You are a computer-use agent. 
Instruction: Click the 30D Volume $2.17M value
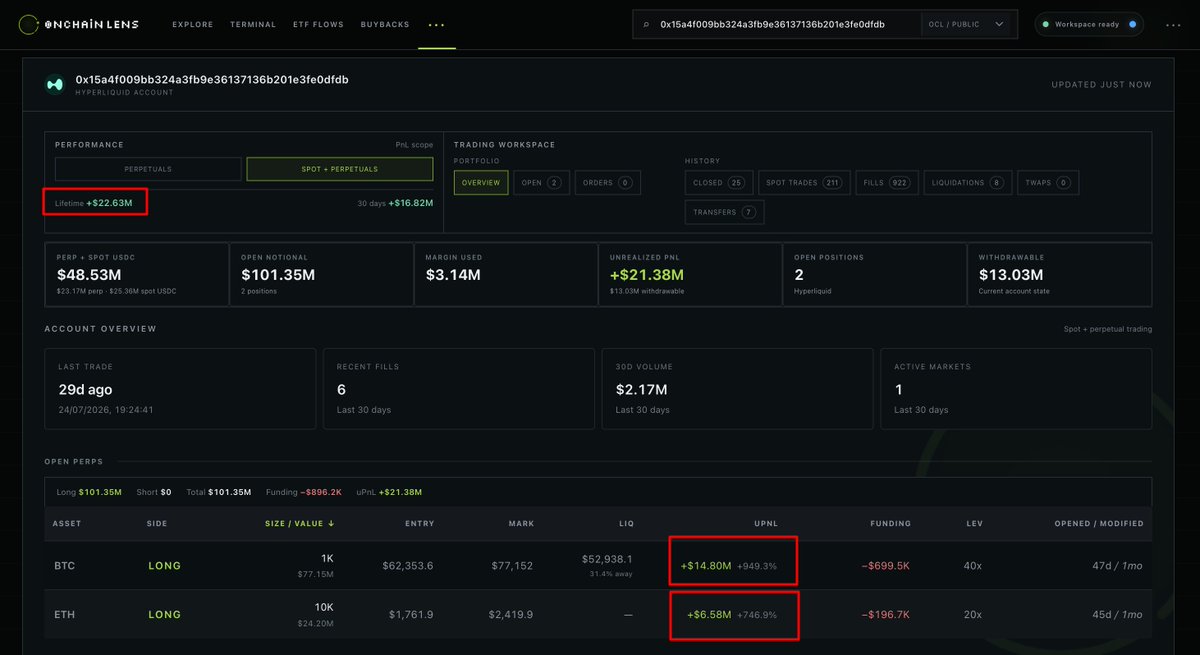[x=641, y=390]
